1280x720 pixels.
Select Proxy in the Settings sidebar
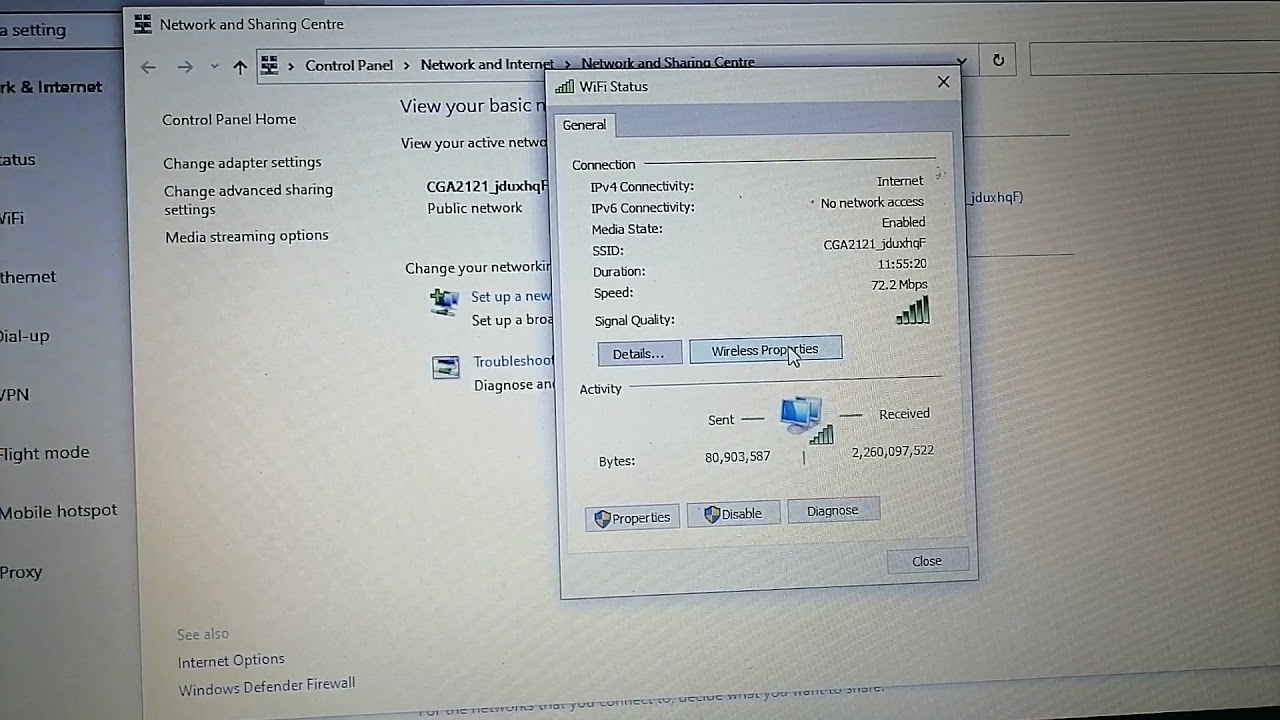[21, 572]
